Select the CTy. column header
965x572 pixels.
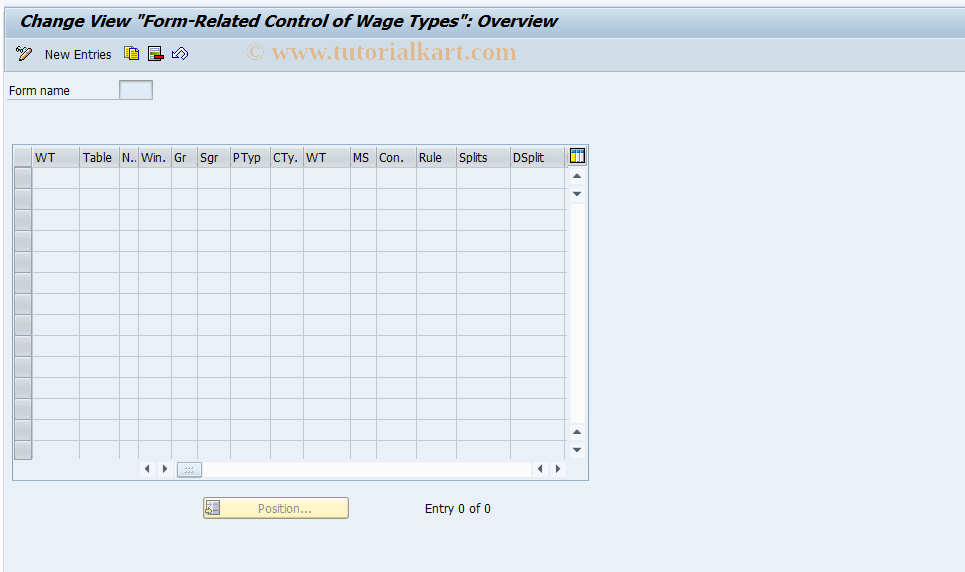pos(286,158)
